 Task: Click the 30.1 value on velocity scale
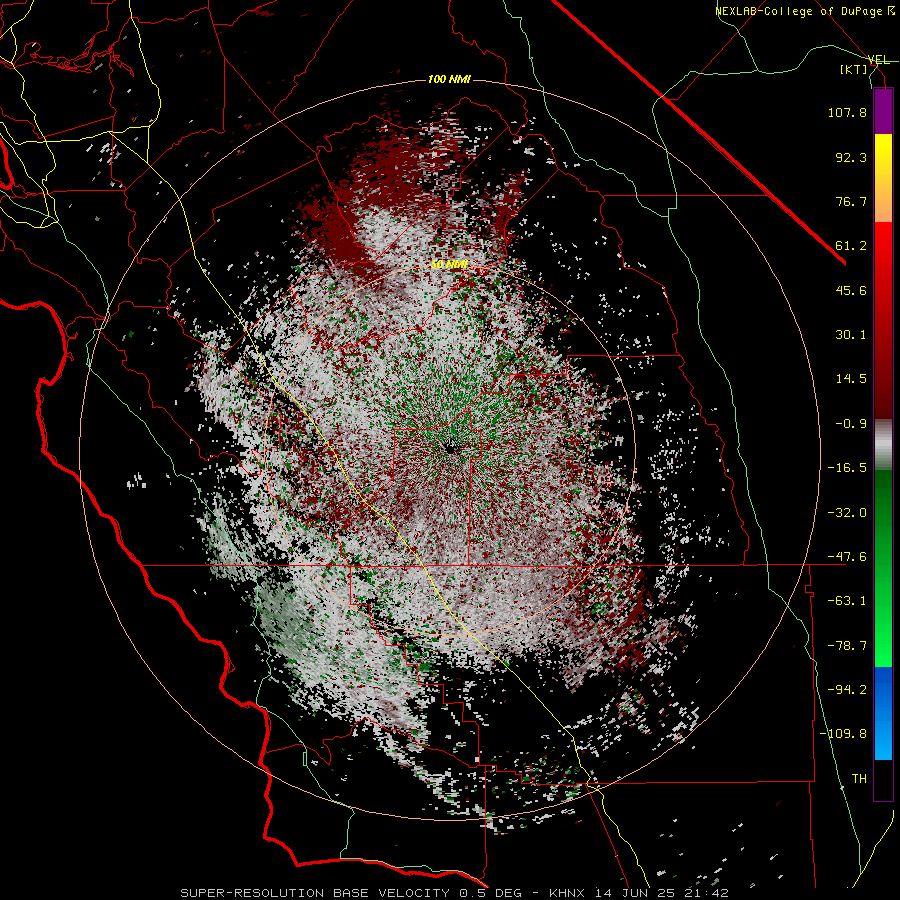851,335
